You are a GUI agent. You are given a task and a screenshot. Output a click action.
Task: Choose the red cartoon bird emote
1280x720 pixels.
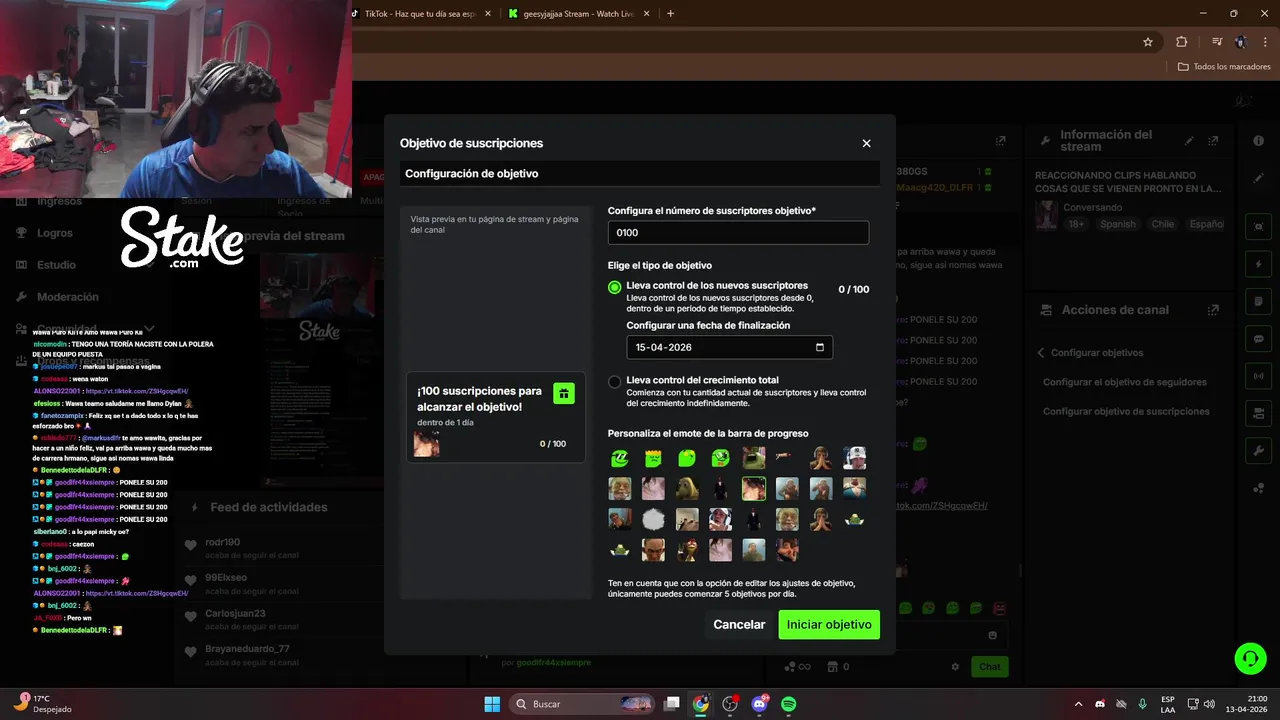coord(687,550)
